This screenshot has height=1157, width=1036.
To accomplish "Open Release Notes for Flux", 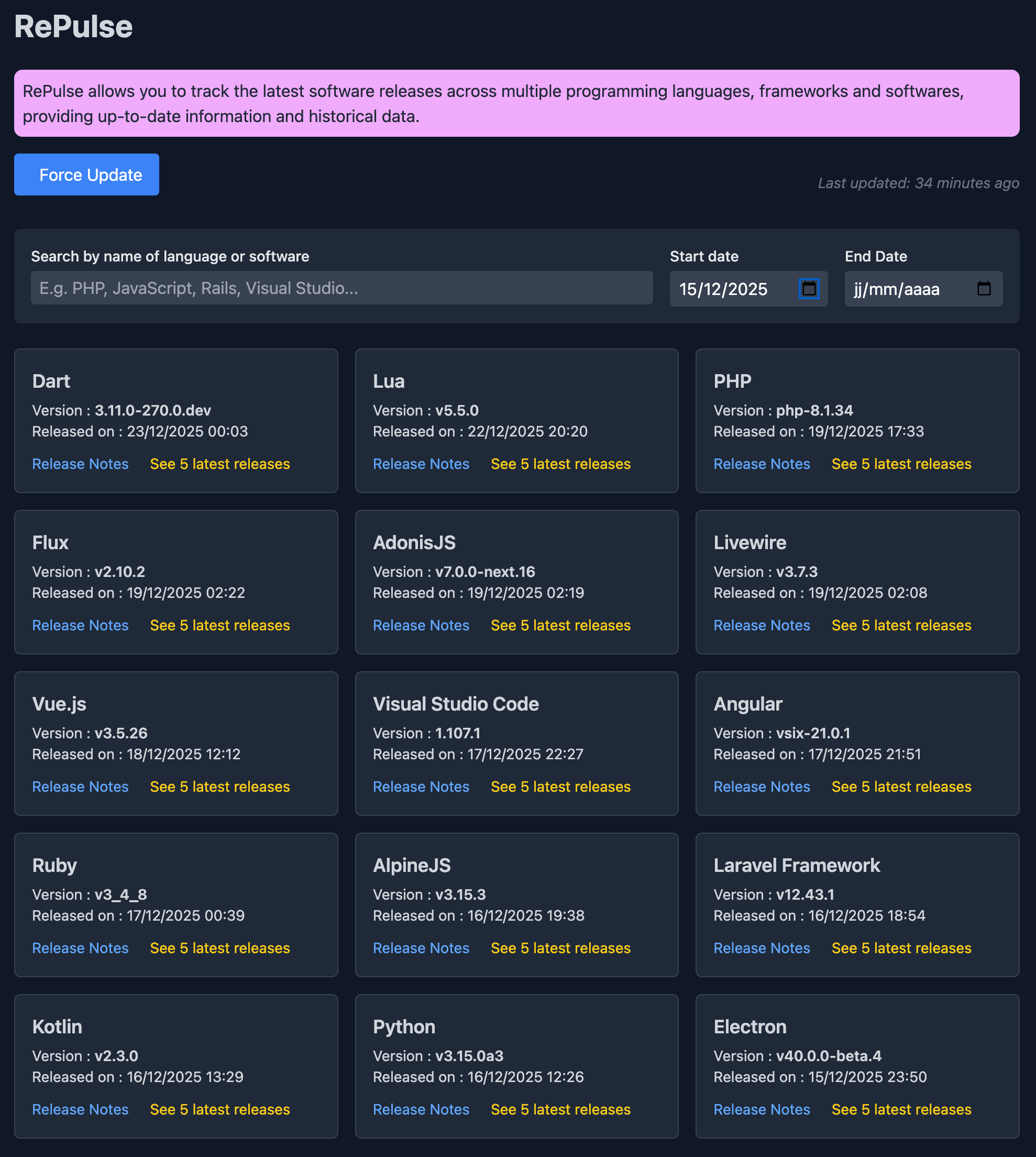I will click(x=80, y=625).
